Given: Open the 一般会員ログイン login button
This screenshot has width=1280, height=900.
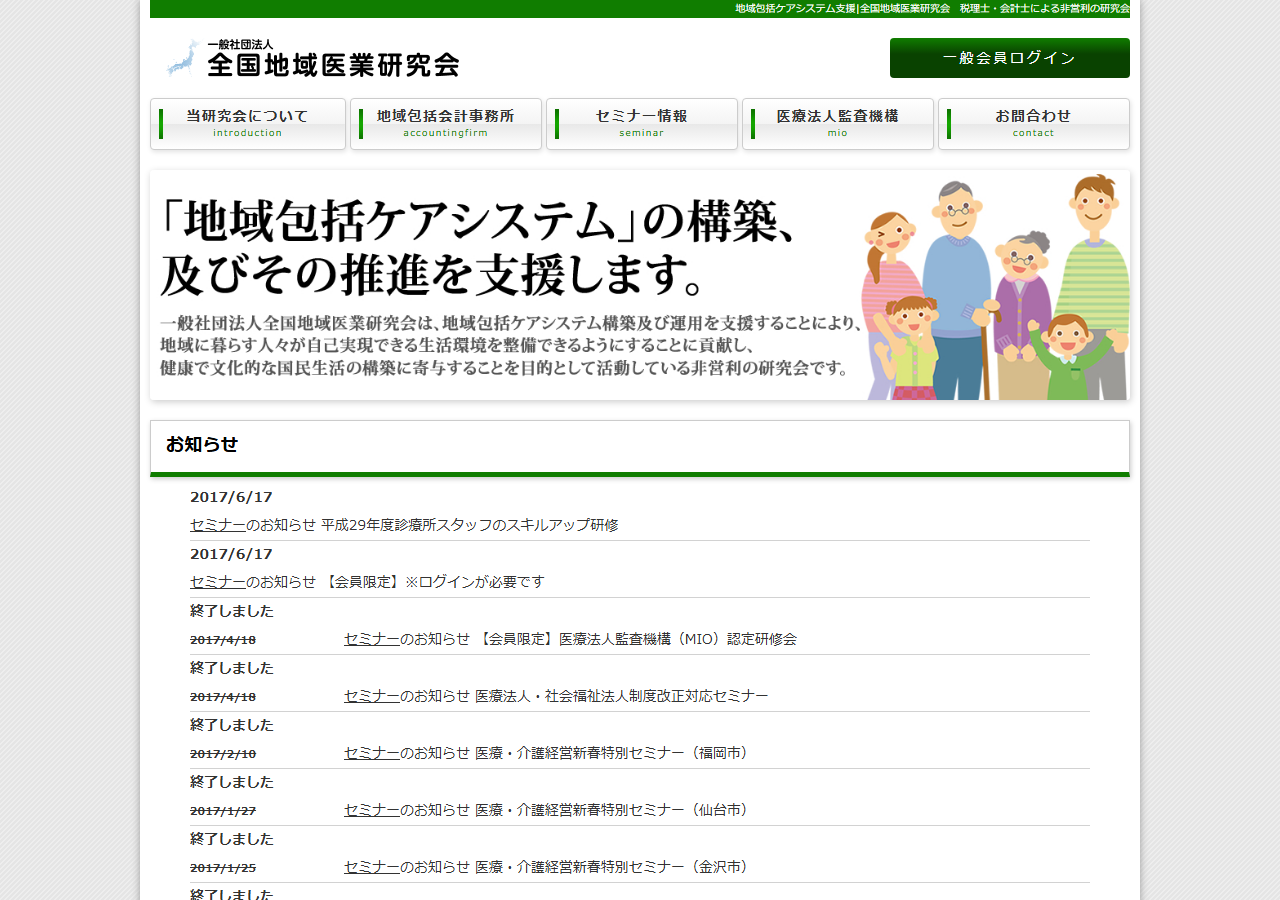Looking at the screenshot, I should pyautogui.click(x=1010, y=58).
